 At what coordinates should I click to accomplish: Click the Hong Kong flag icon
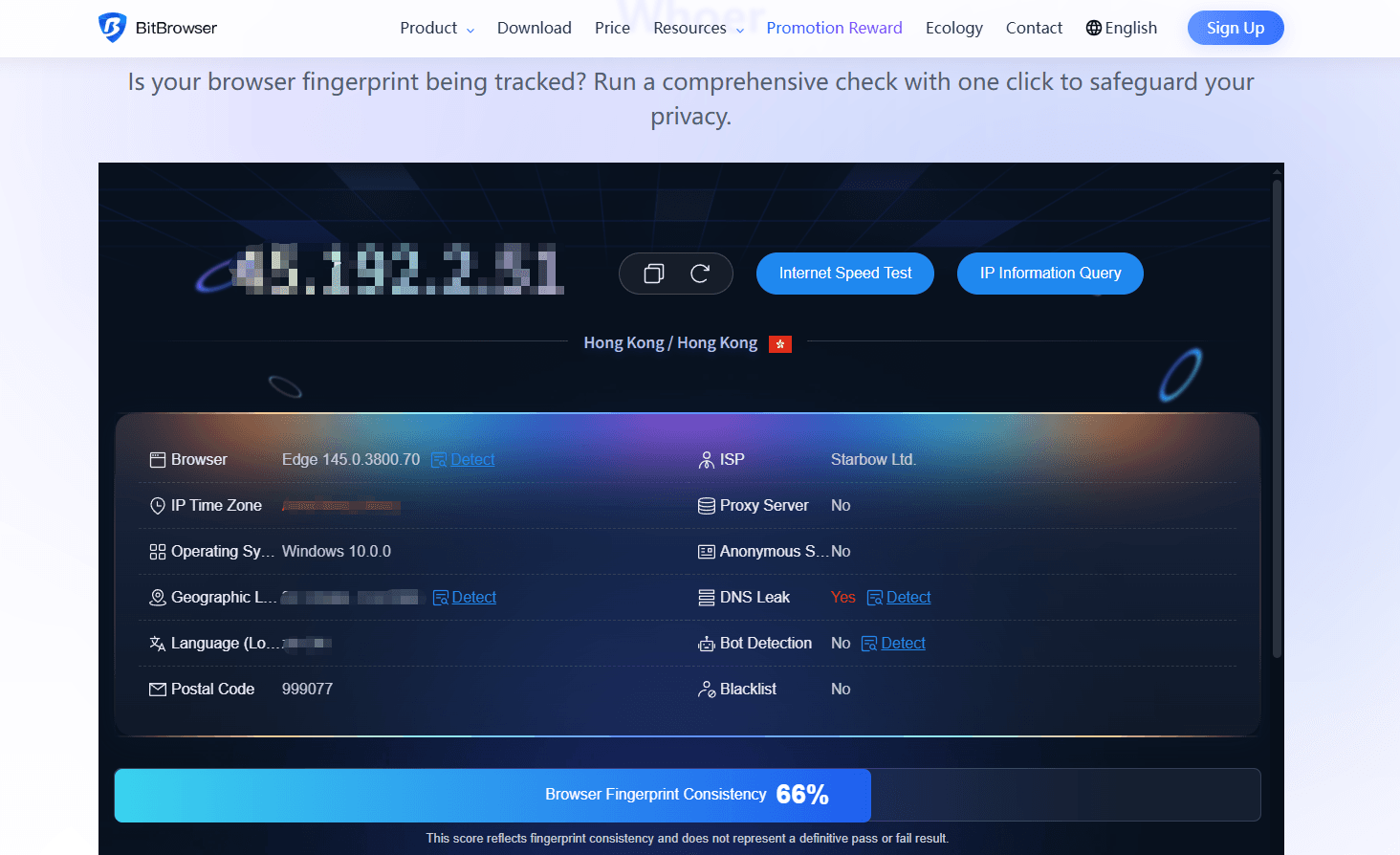click(779, 343)
